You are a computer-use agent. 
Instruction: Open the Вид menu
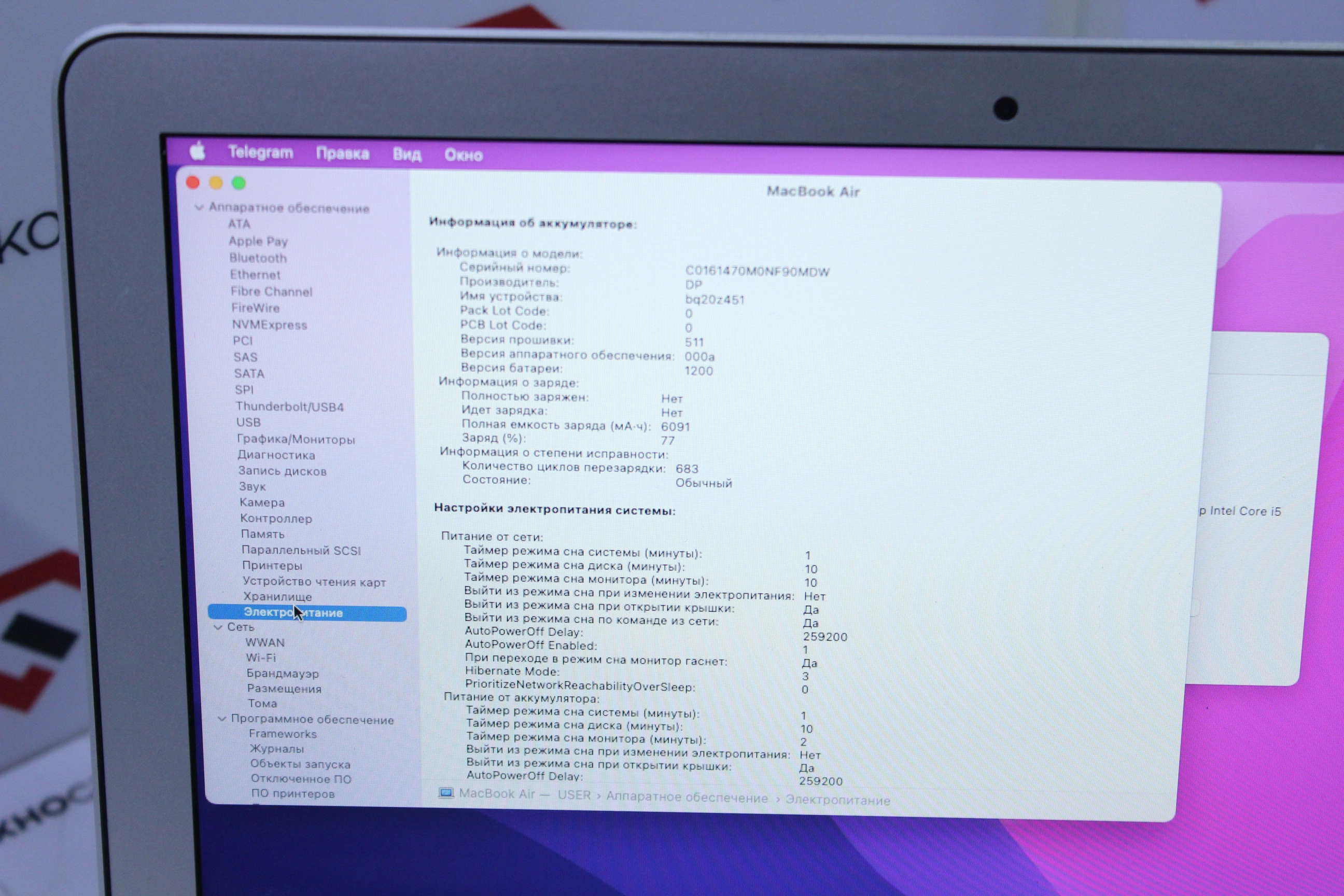coord(407,155)
